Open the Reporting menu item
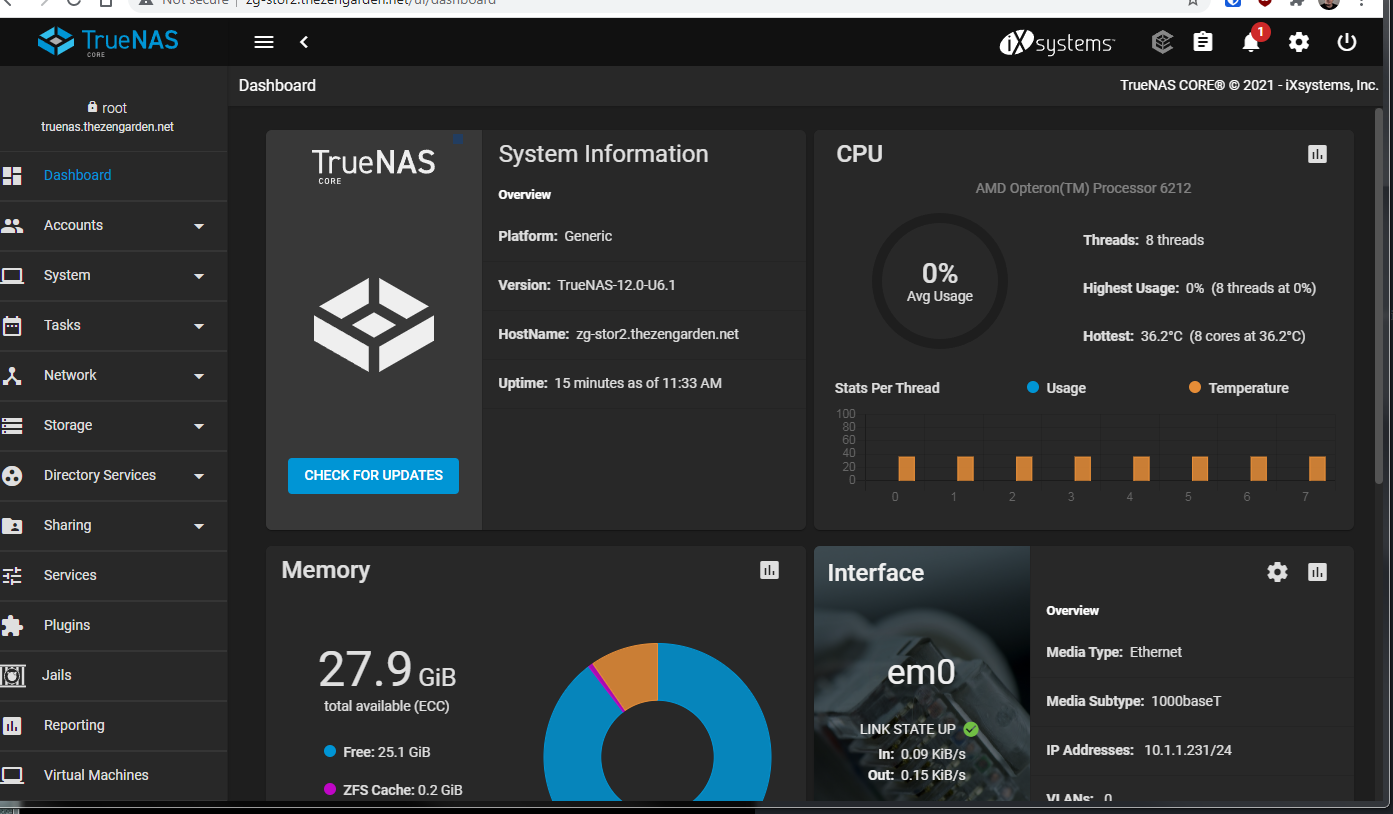This screenshot has width=1393, height=814. pyautogui.click(x=113, y=725)
